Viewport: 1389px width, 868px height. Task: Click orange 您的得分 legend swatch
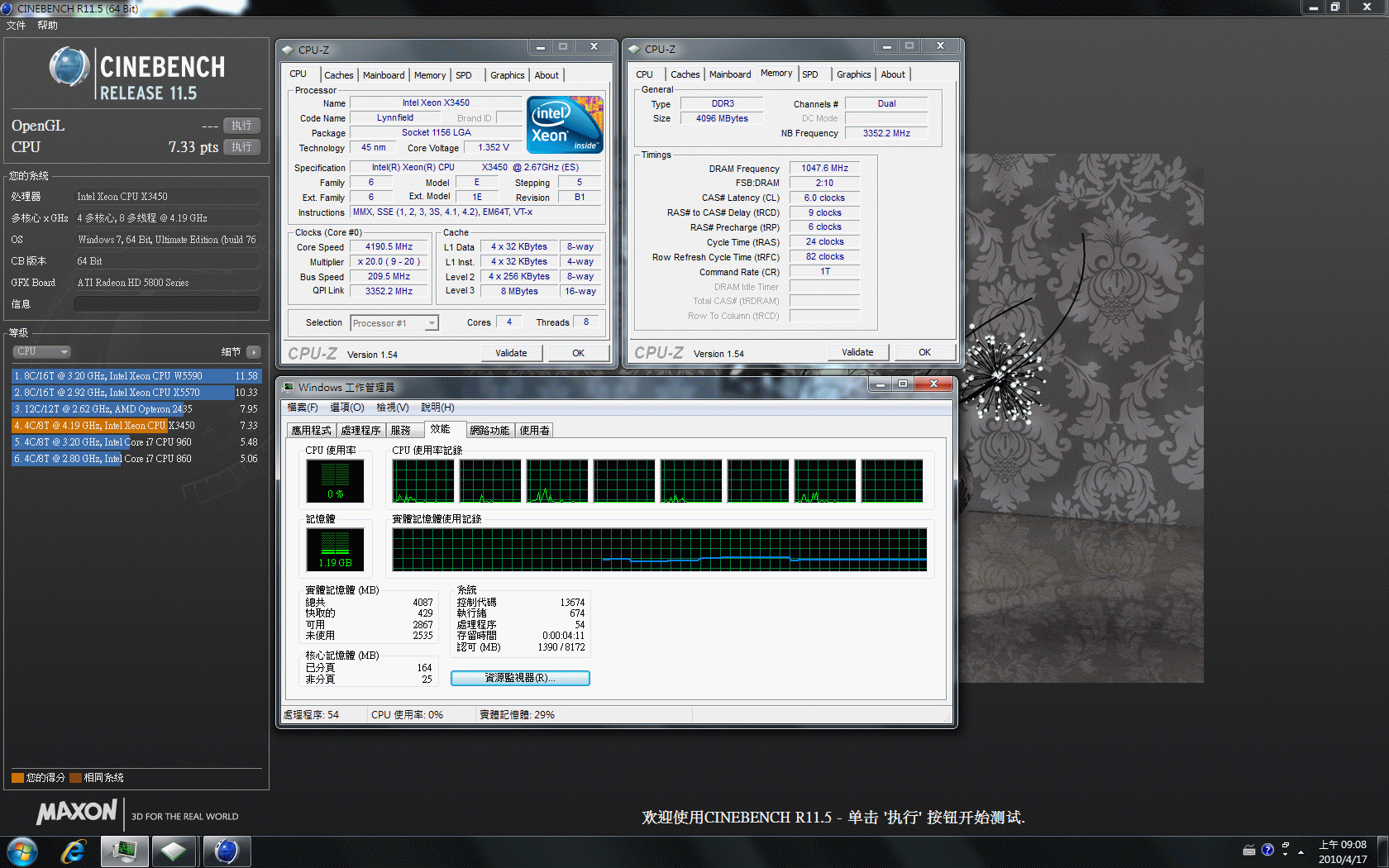click(17, 778)
